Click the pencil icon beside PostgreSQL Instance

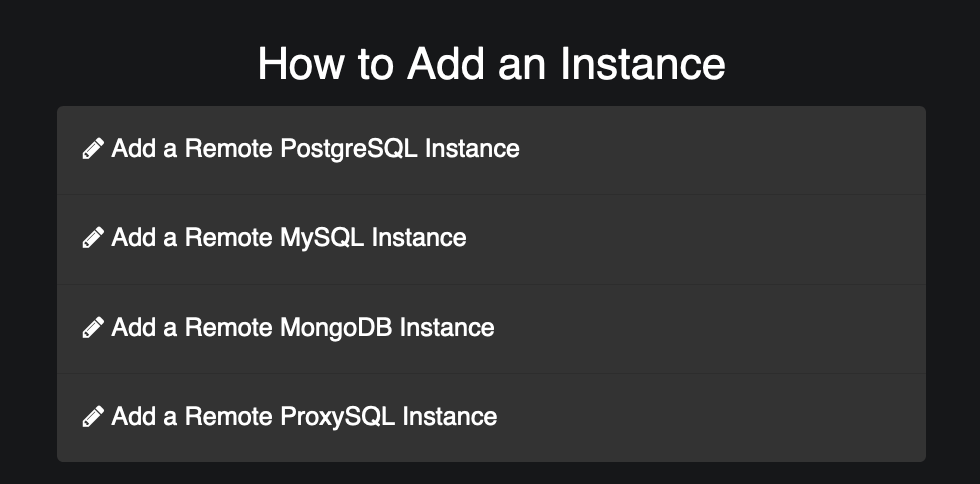pos(93,149)
